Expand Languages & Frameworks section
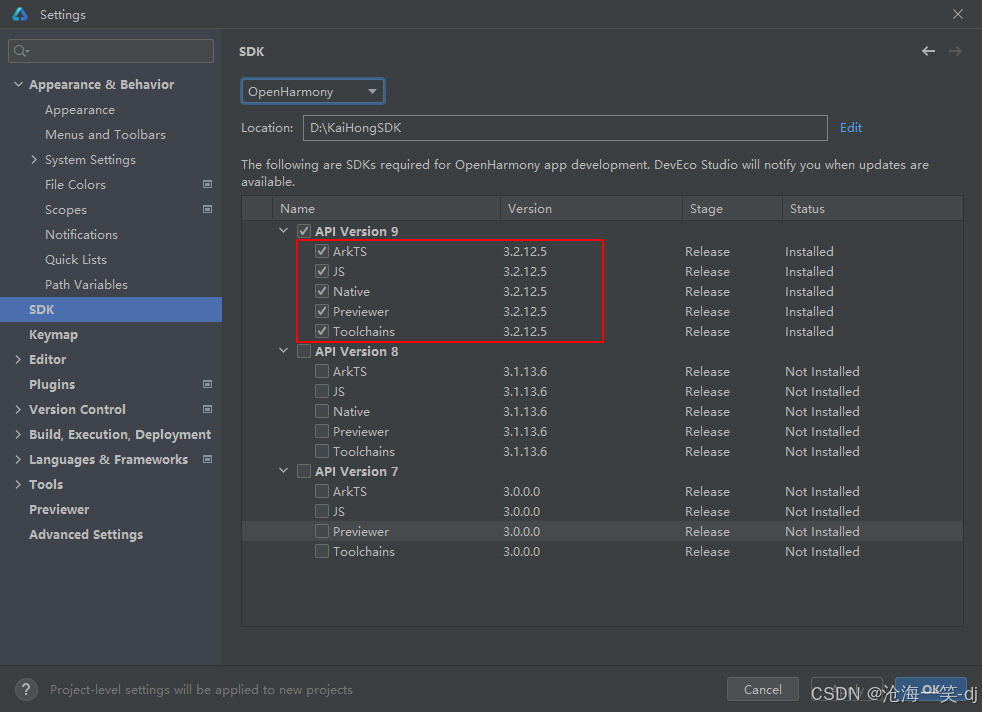This screenshot has height=712, width=982. [18, 460]
